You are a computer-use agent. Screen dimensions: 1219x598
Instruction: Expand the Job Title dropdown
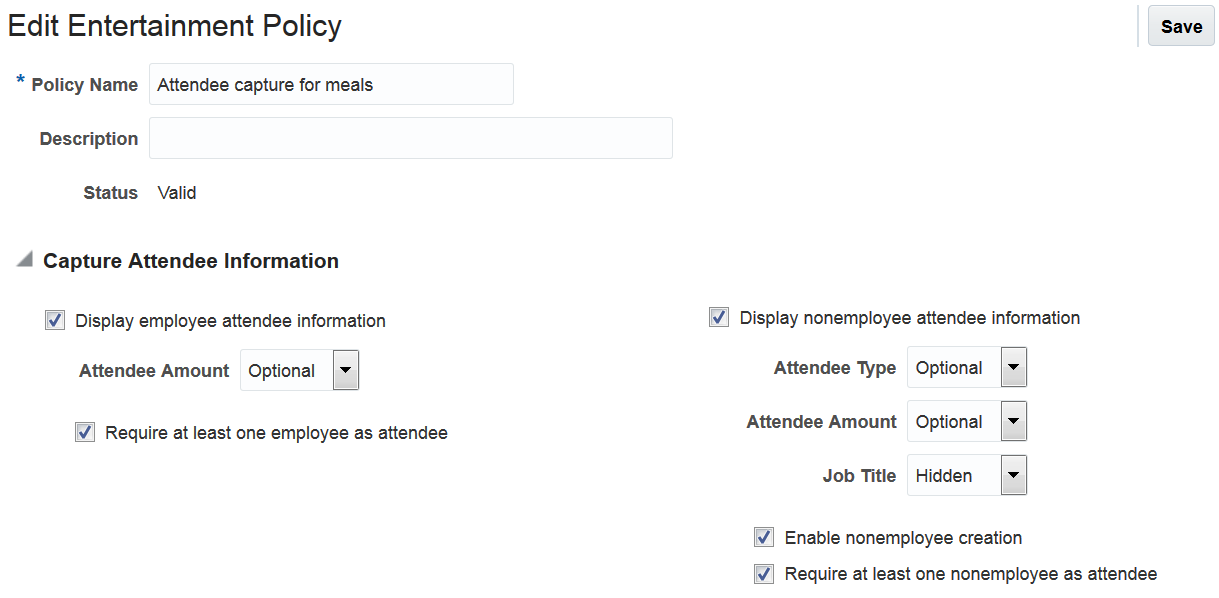(x=1013, y=476)
